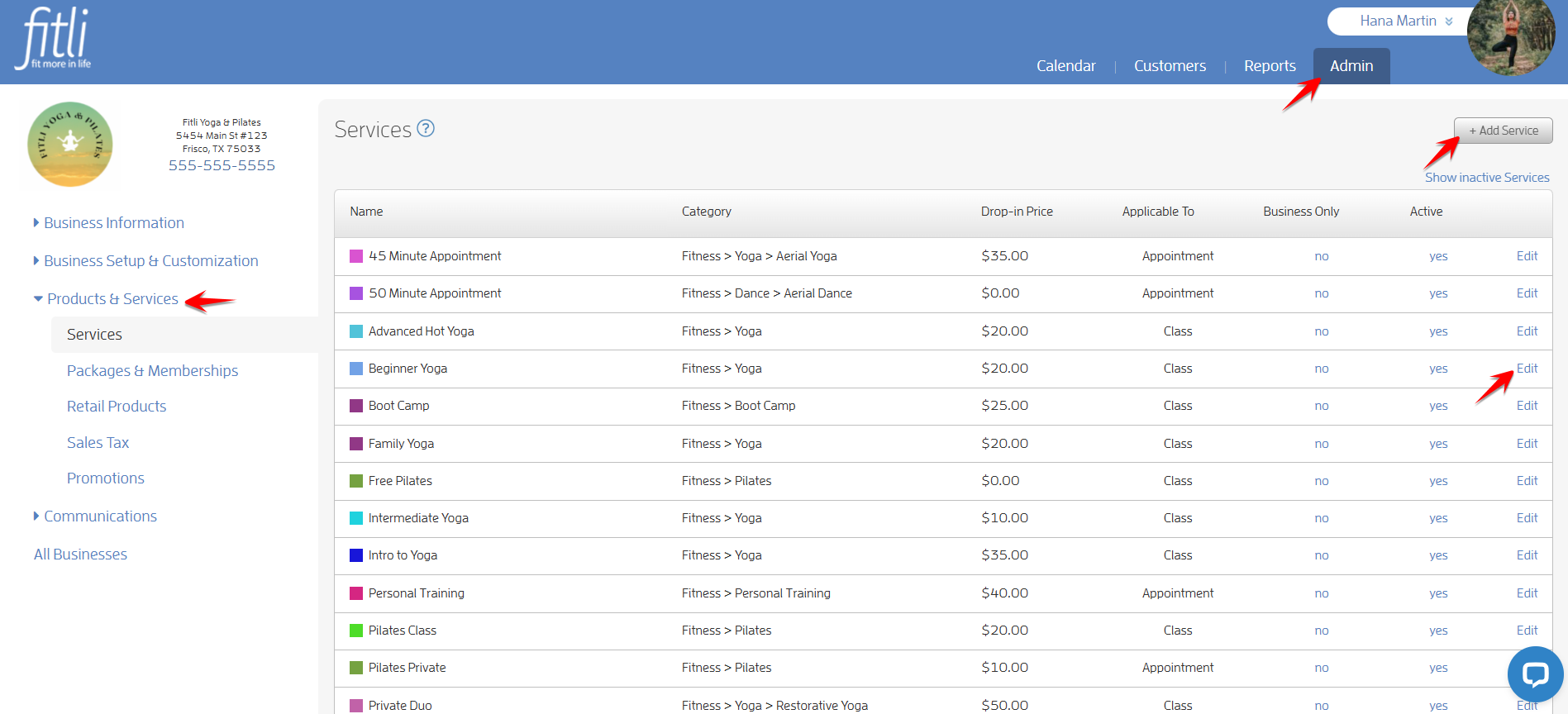
Task: Toggle Active 'yes' for Intermediate Yoga
Action: (1438, 518)
